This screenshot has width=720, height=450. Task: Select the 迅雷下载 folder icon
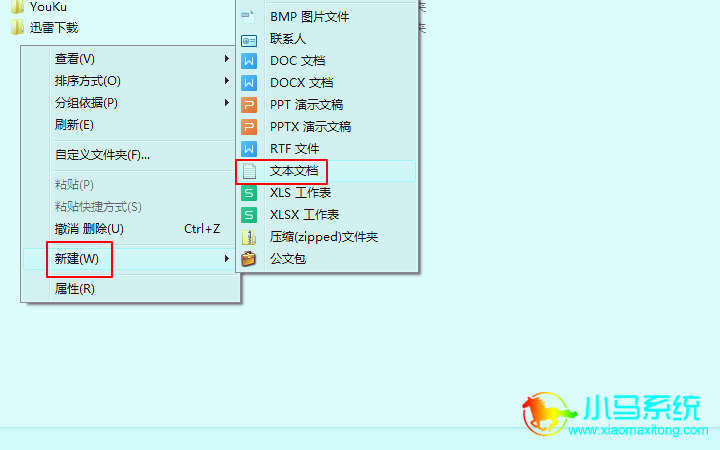(x=17, y=27)
